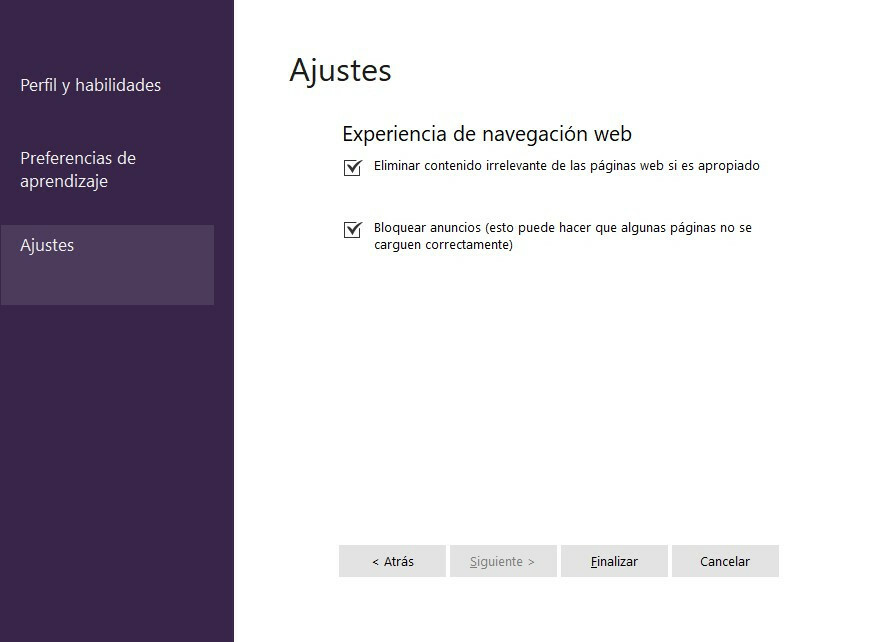Viewport: 886px width, 642px height.
Task: Click the checkmark beside 'Eliminar contenido'
Action: coord(352,168)
